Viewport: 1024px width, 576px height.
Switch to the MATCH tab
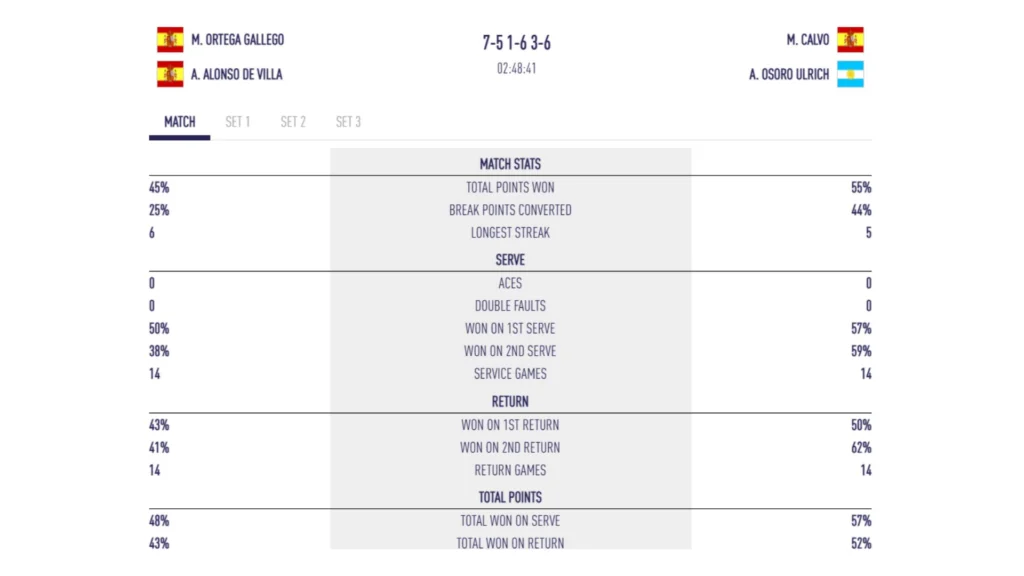point(180,122)
